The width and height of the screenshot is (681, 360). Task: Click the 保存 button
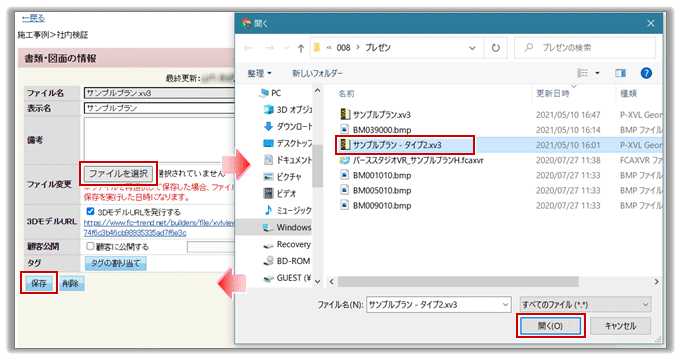click(x=39, y=283)
